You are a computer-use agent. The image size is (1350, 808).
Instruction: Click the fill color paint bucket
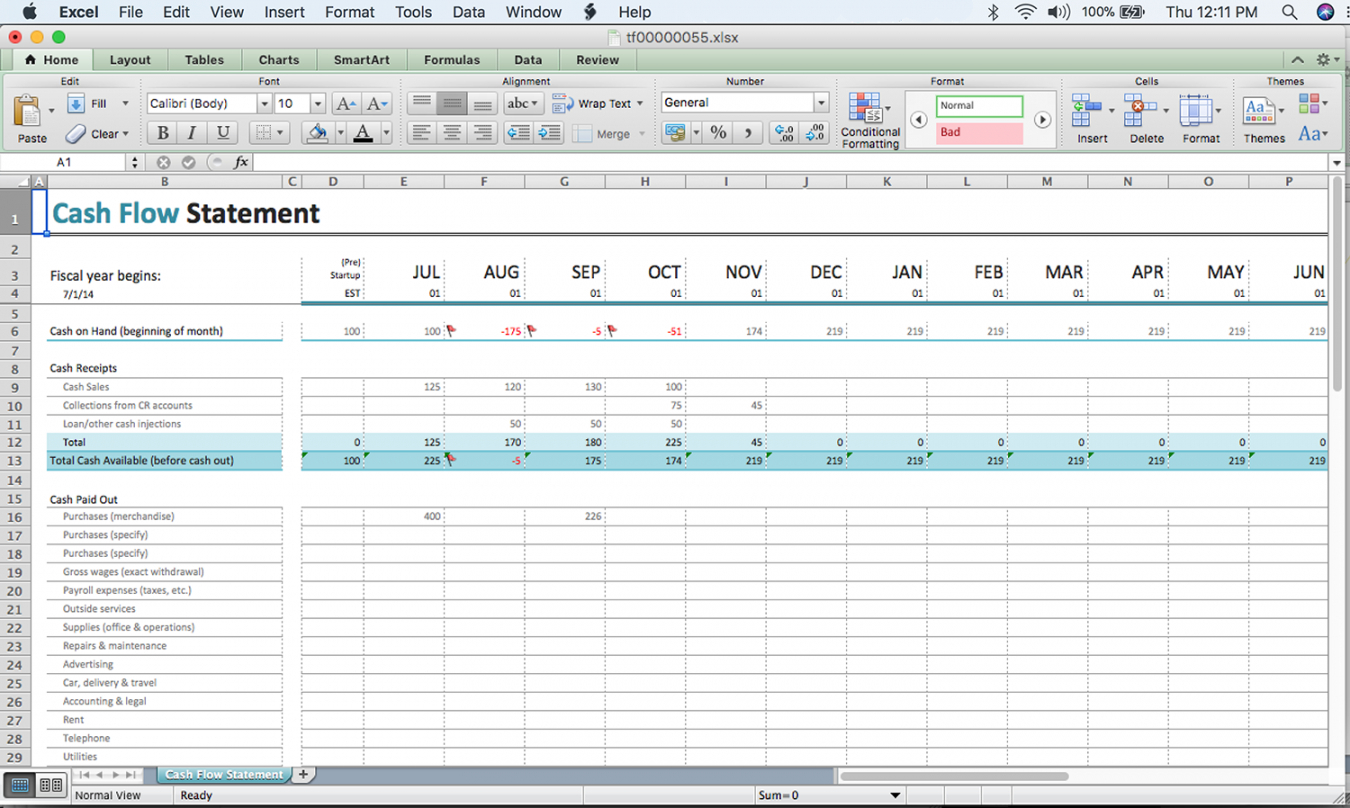(x=317, y=133)
